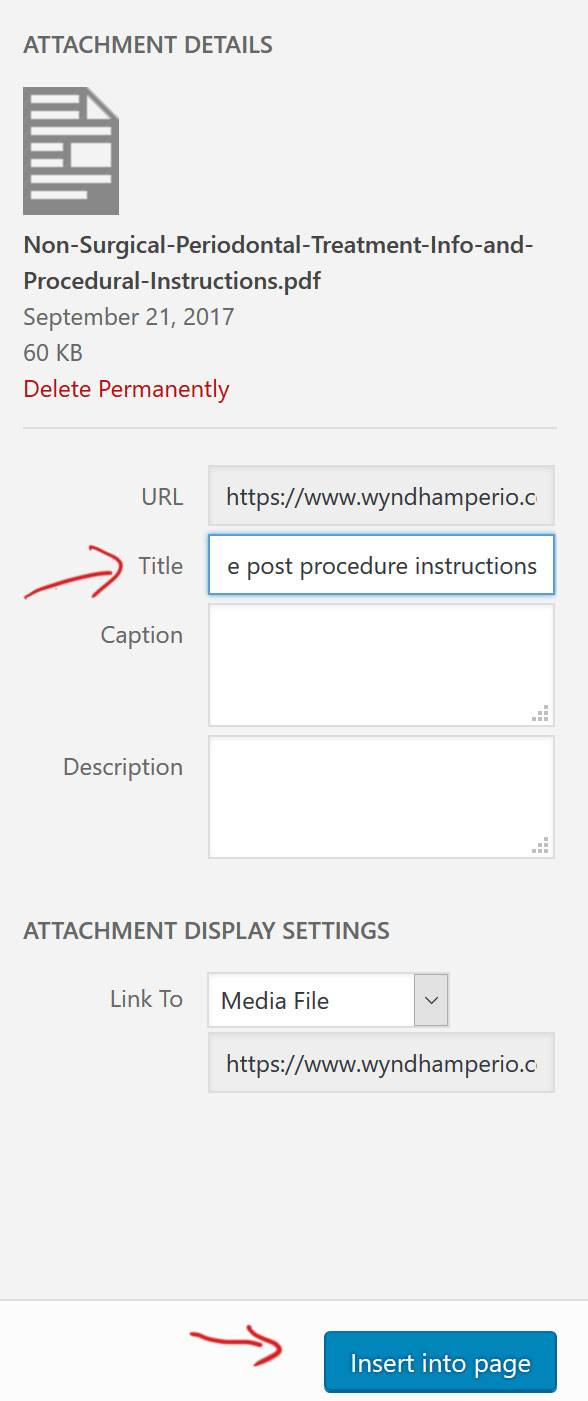Click the PDF document file icon
Screen dimensions: 588x1401
coord(71,151)
